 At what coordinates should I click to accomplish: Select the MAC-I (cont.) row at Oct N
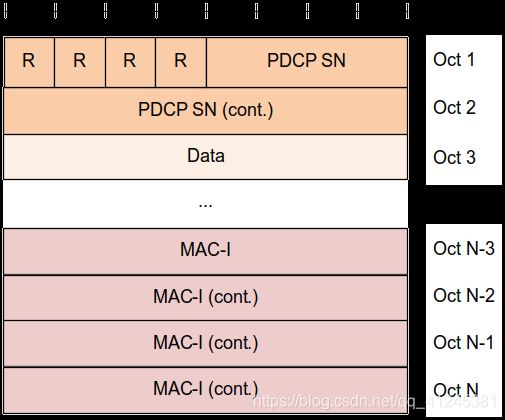coord(206,391)
